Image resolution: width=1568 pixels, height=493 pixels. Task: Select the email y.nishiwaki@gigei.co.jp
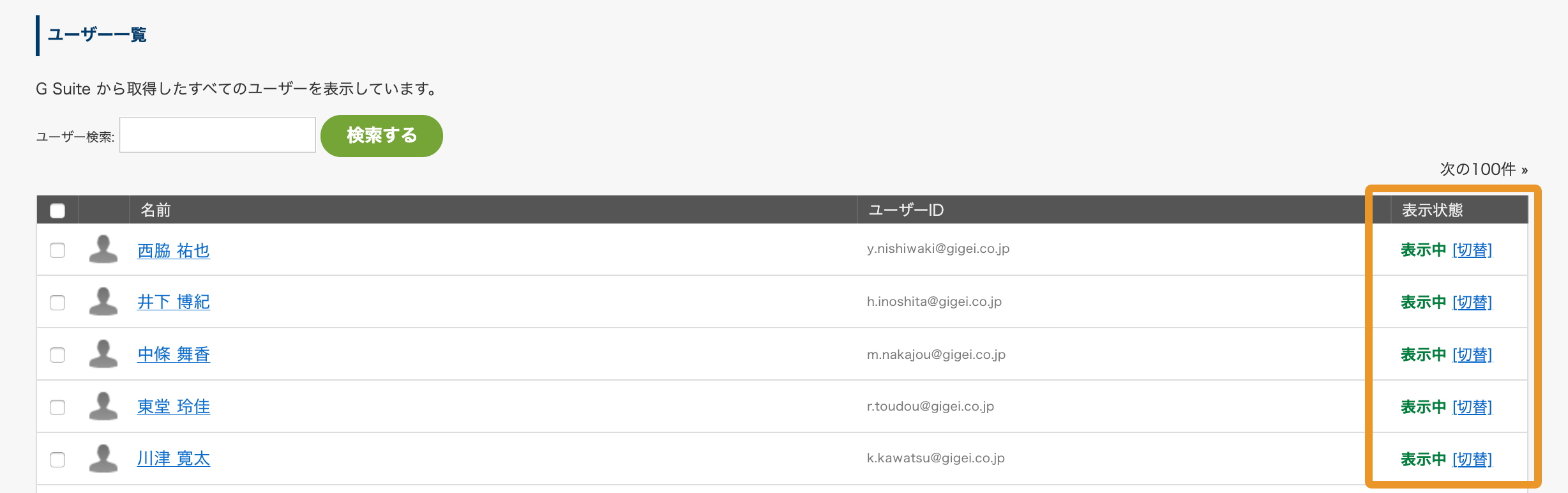click(x=938, y=249)
